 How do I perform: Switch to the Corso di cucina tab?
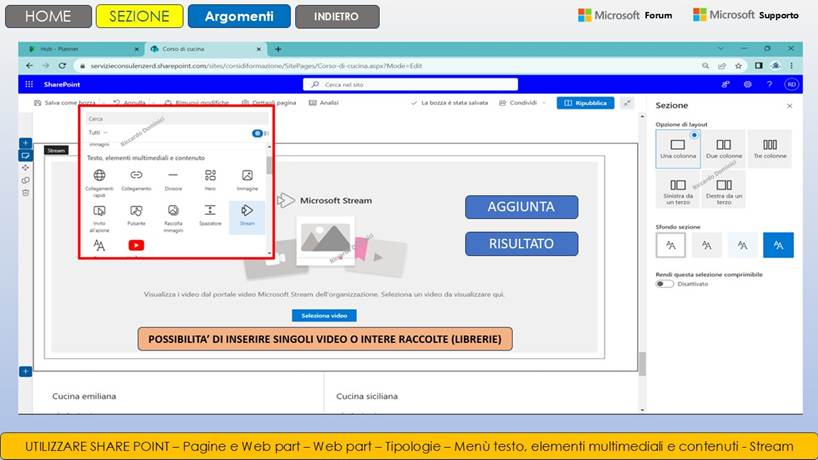coord(207,49)
